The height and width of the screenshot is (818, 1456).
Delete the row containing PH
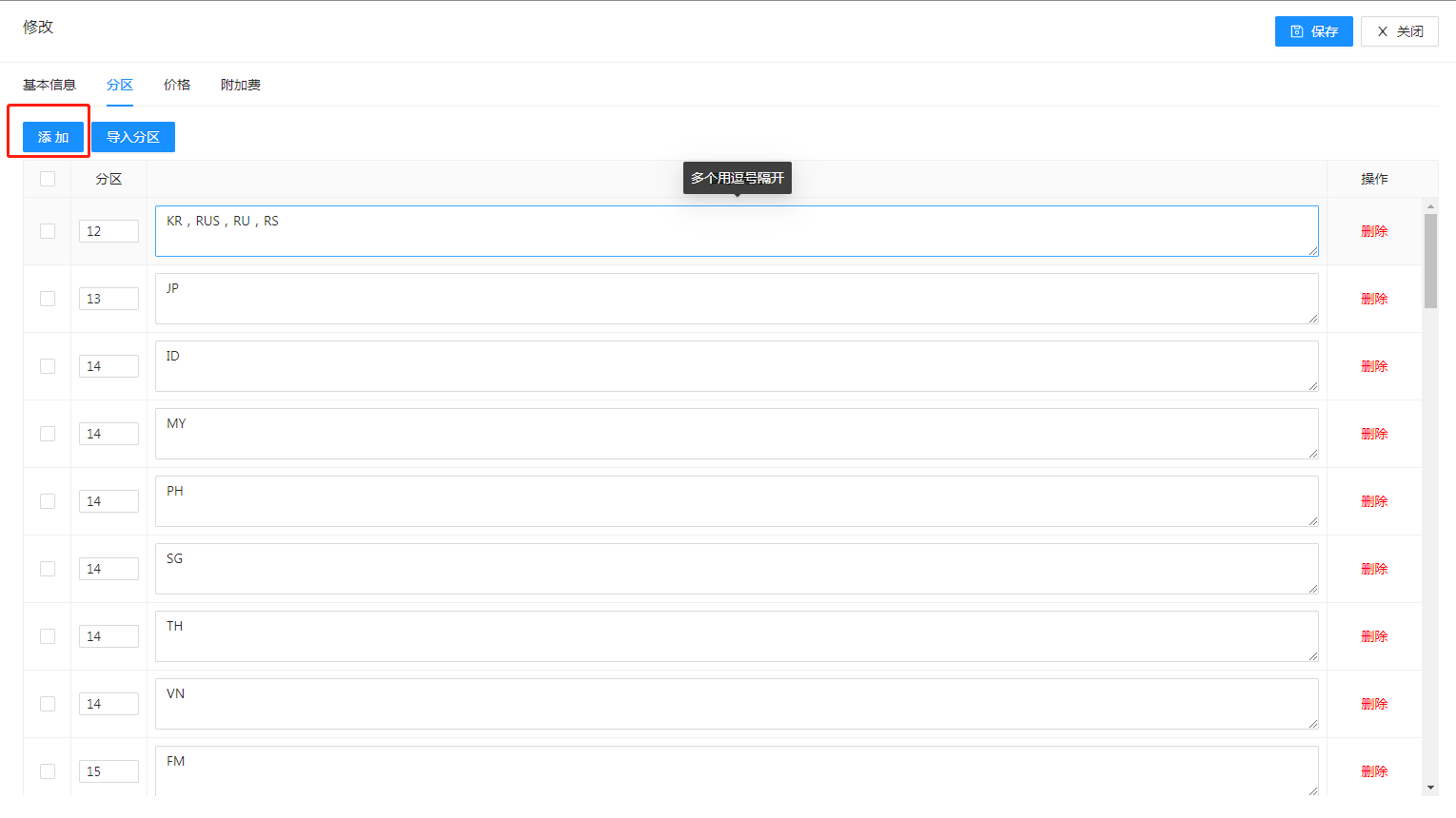(1374, 501)
